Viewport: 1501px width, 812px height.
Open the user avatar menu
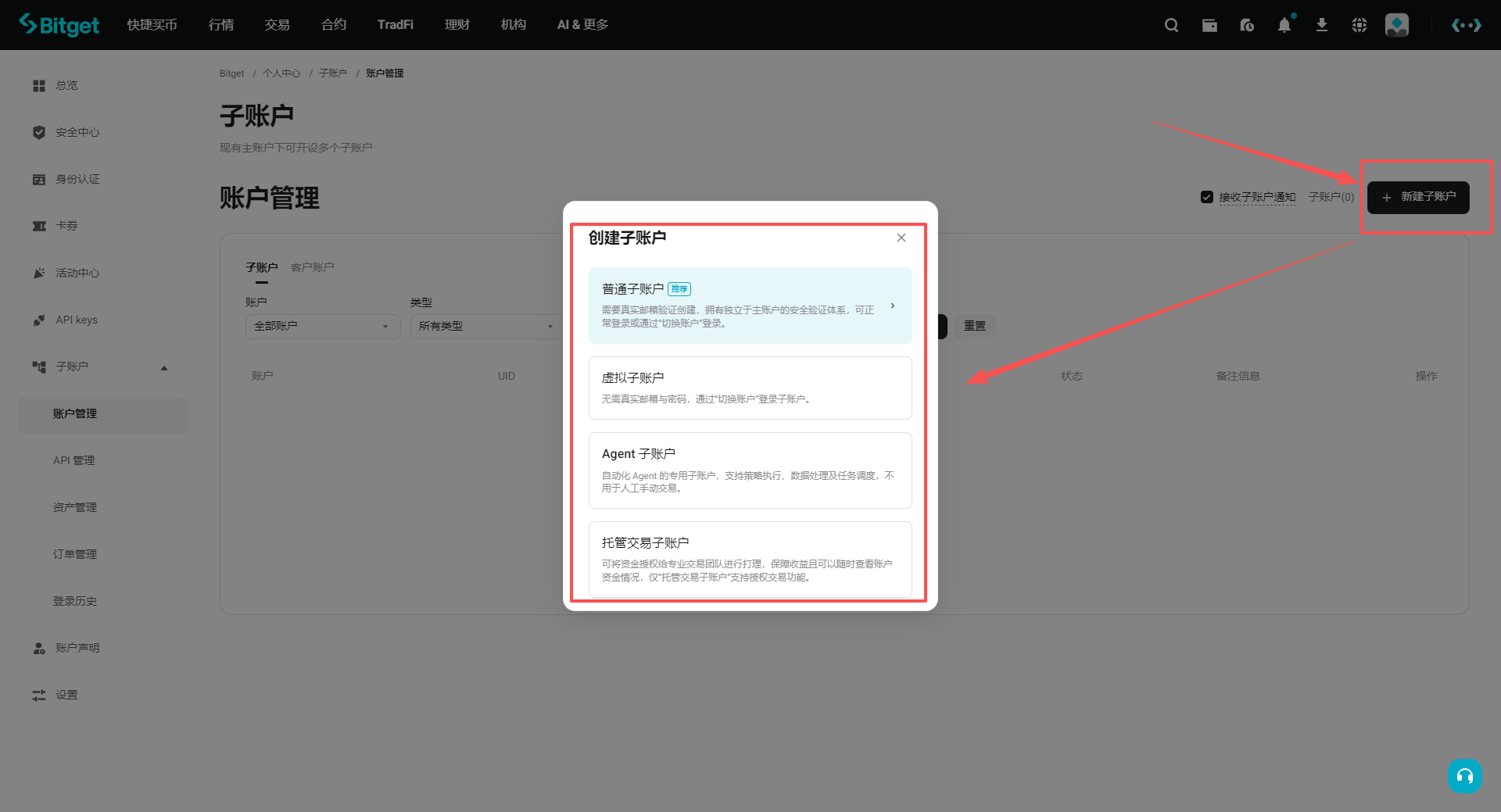(x=1397, y=25)
